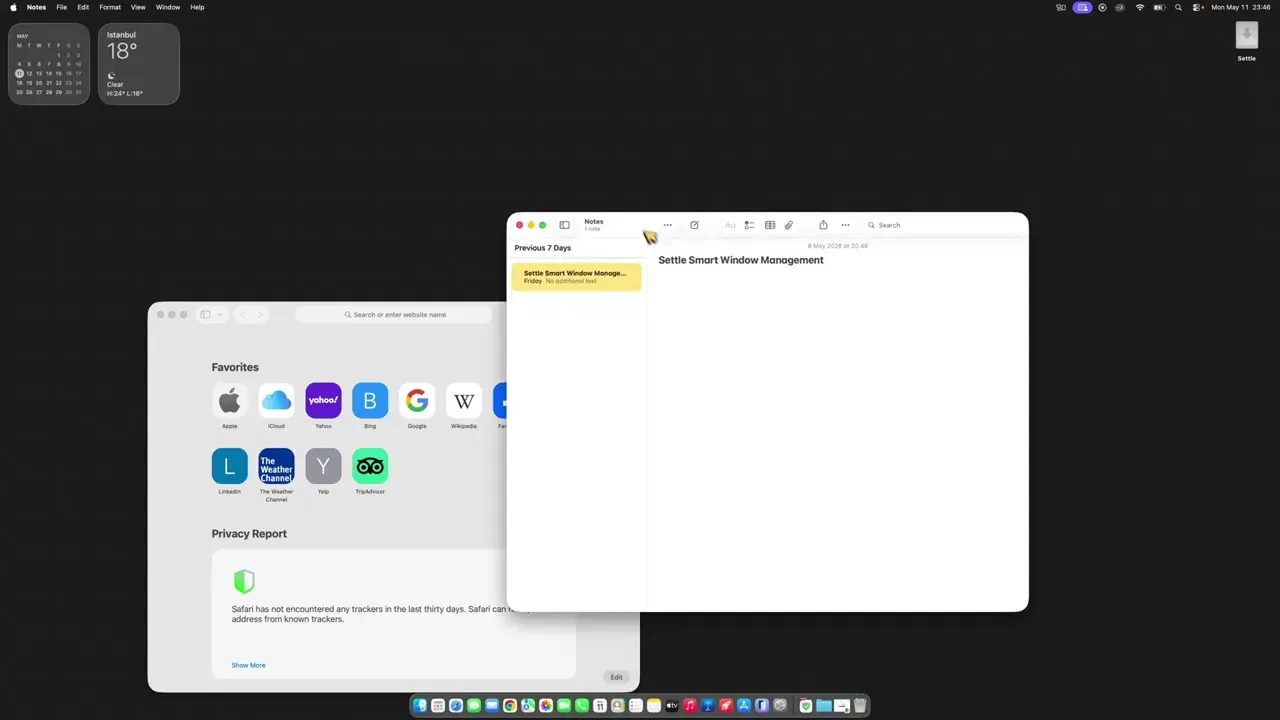
Task: Open the File menu
Action: [x=62, y=7]
